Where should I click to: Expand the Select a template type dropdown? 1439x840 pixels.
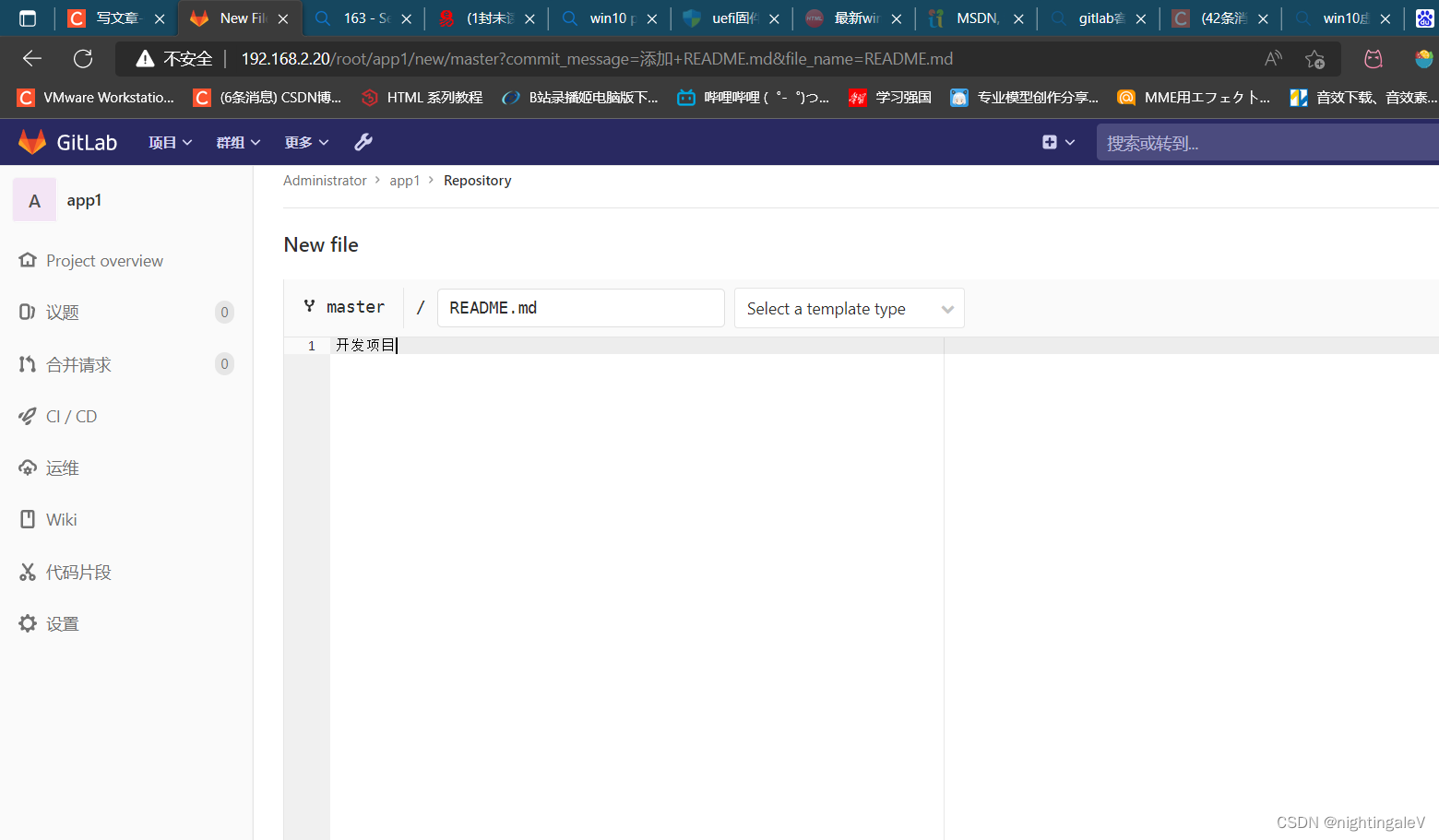[848, 308]
